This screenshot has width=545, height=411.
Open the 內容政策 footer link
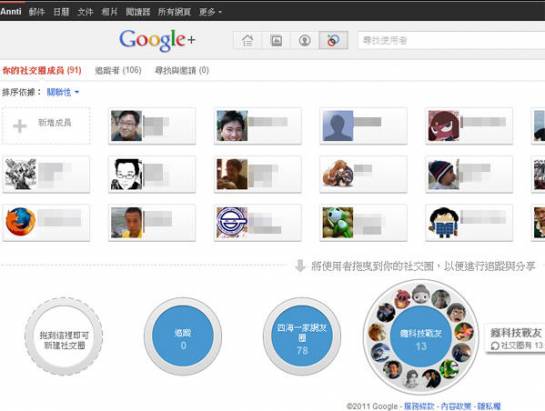456,406
